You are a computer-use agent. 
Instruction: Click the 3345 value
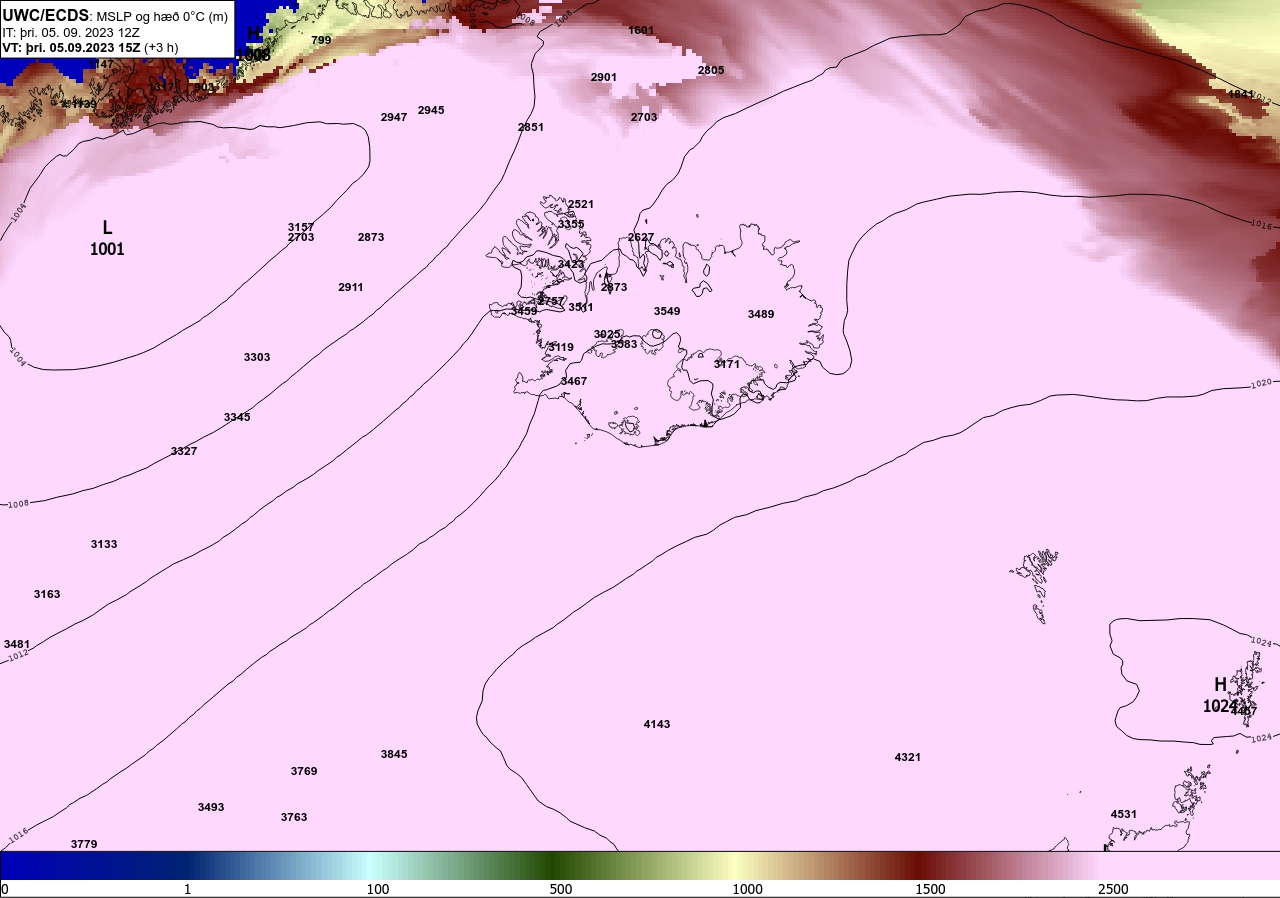coord(237,417)
